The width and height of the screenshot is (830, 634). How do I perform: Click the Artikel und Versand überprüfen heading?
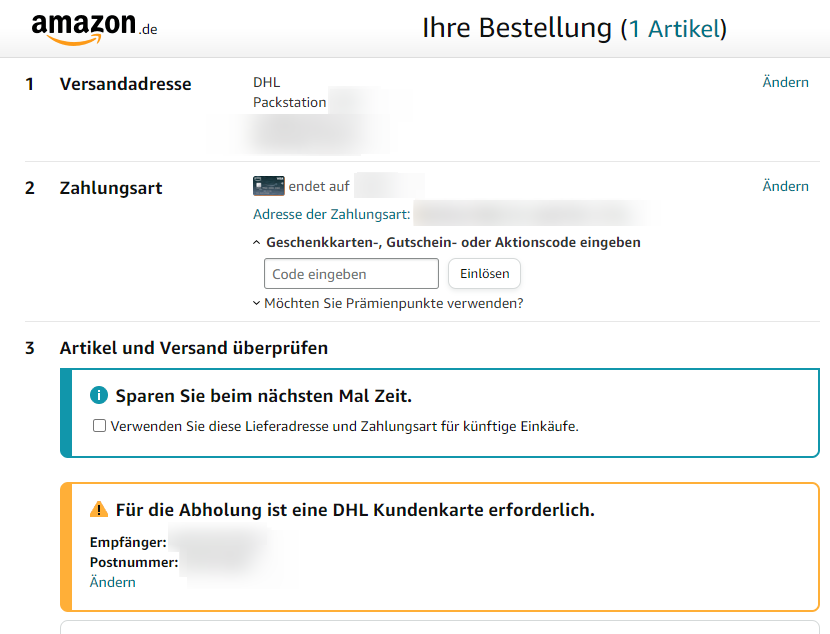tap(194, 348)
